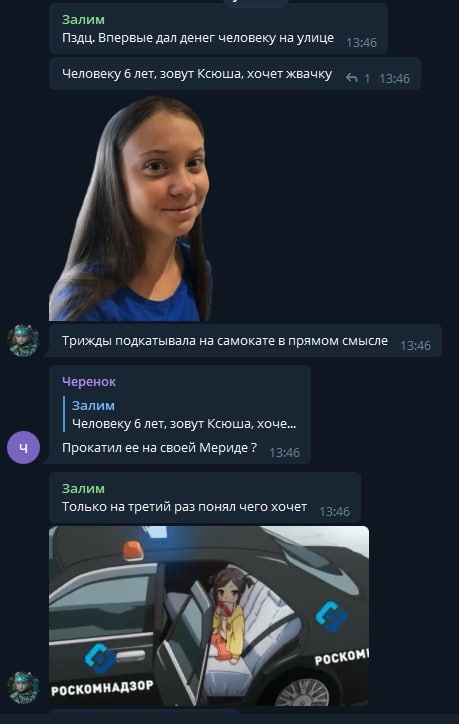
Task: Click the avatar next to Роскомнадзор image
Action: (x=23, y=688)
